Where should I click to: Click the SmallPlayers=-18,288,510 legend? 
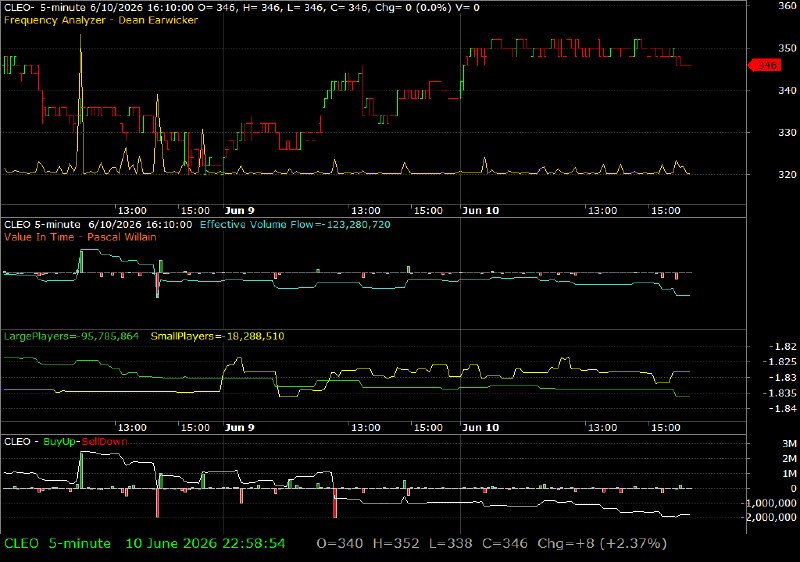217,337
